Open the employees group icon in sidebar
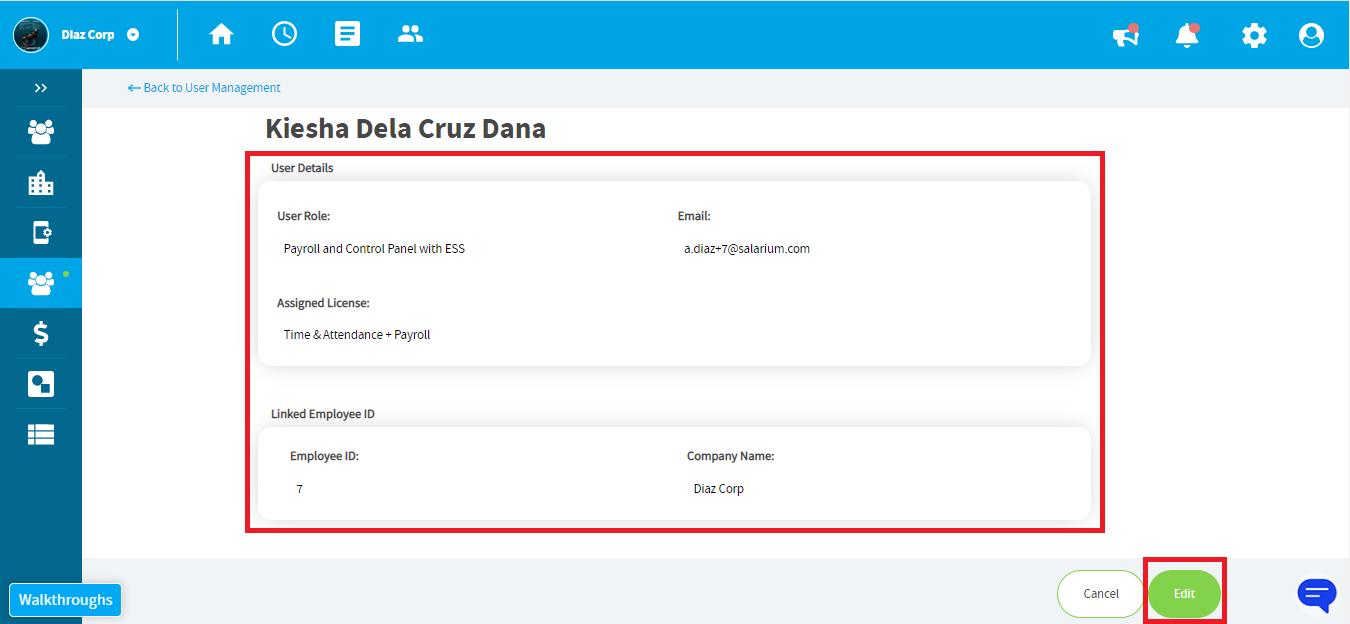Image resolution: width=1350 pixels, height=624 pixels. (x=41, y=131)
